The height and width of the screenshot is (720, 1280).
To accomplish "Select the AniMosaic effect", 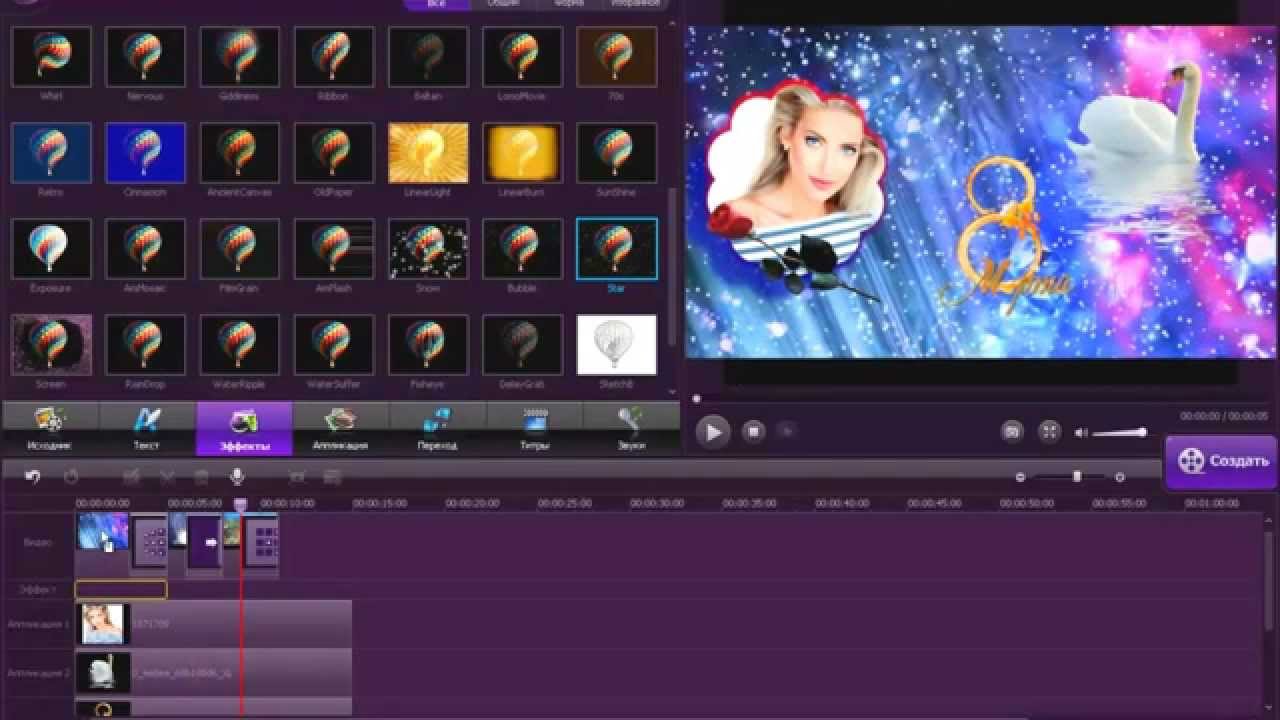I will 145,248.
